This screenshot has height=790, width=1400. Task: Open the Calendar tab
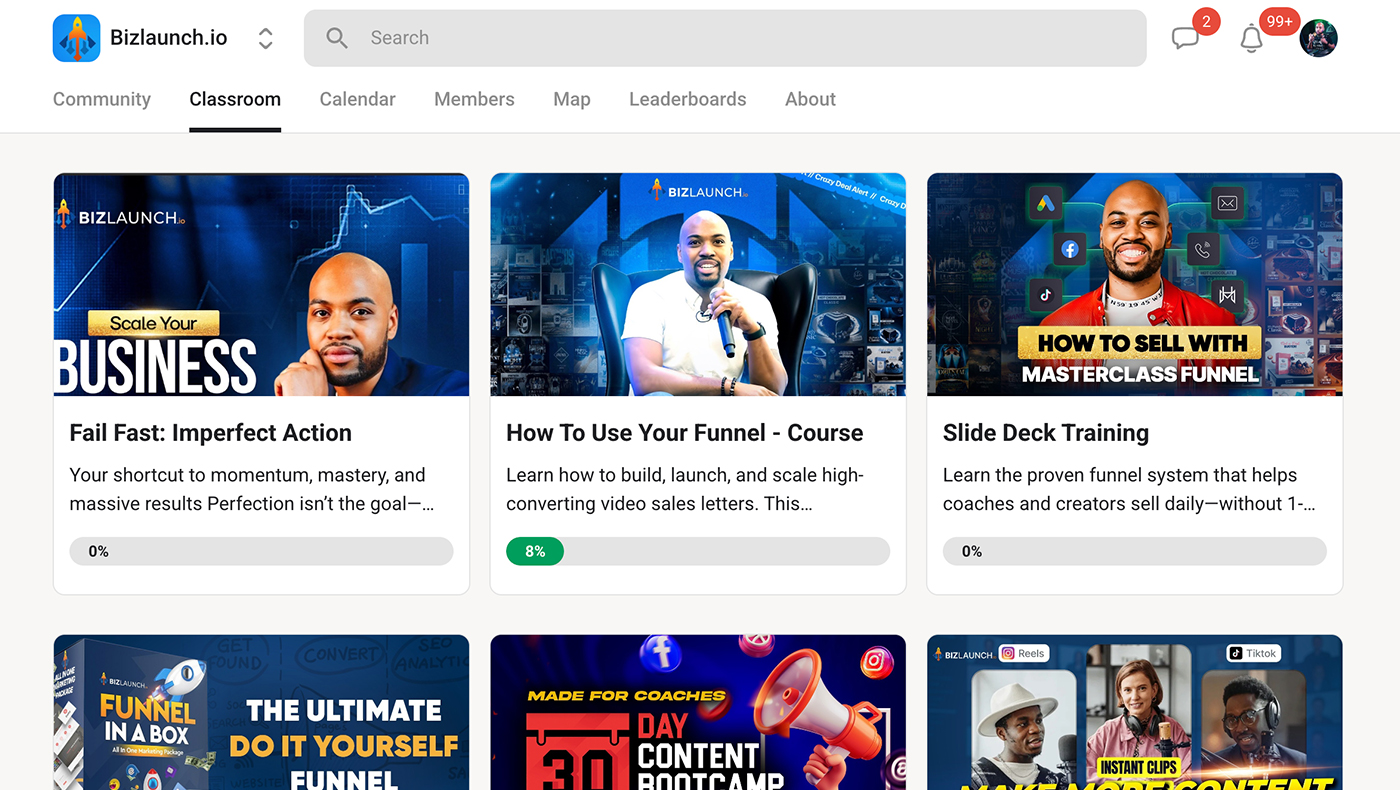[x=358, y=99]
